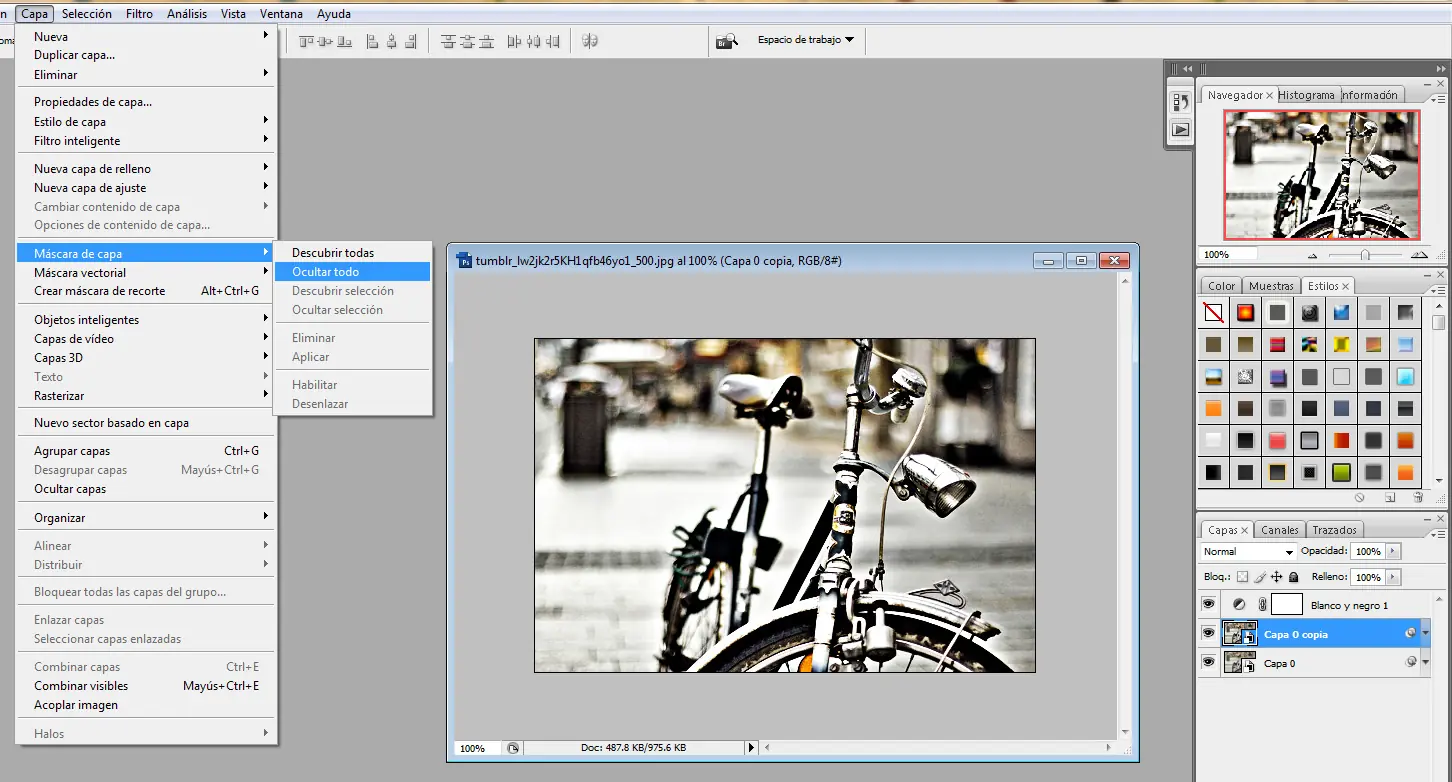Open the Estilos panel options menu
This screenshot has width=1452, height=782.
1438,290
